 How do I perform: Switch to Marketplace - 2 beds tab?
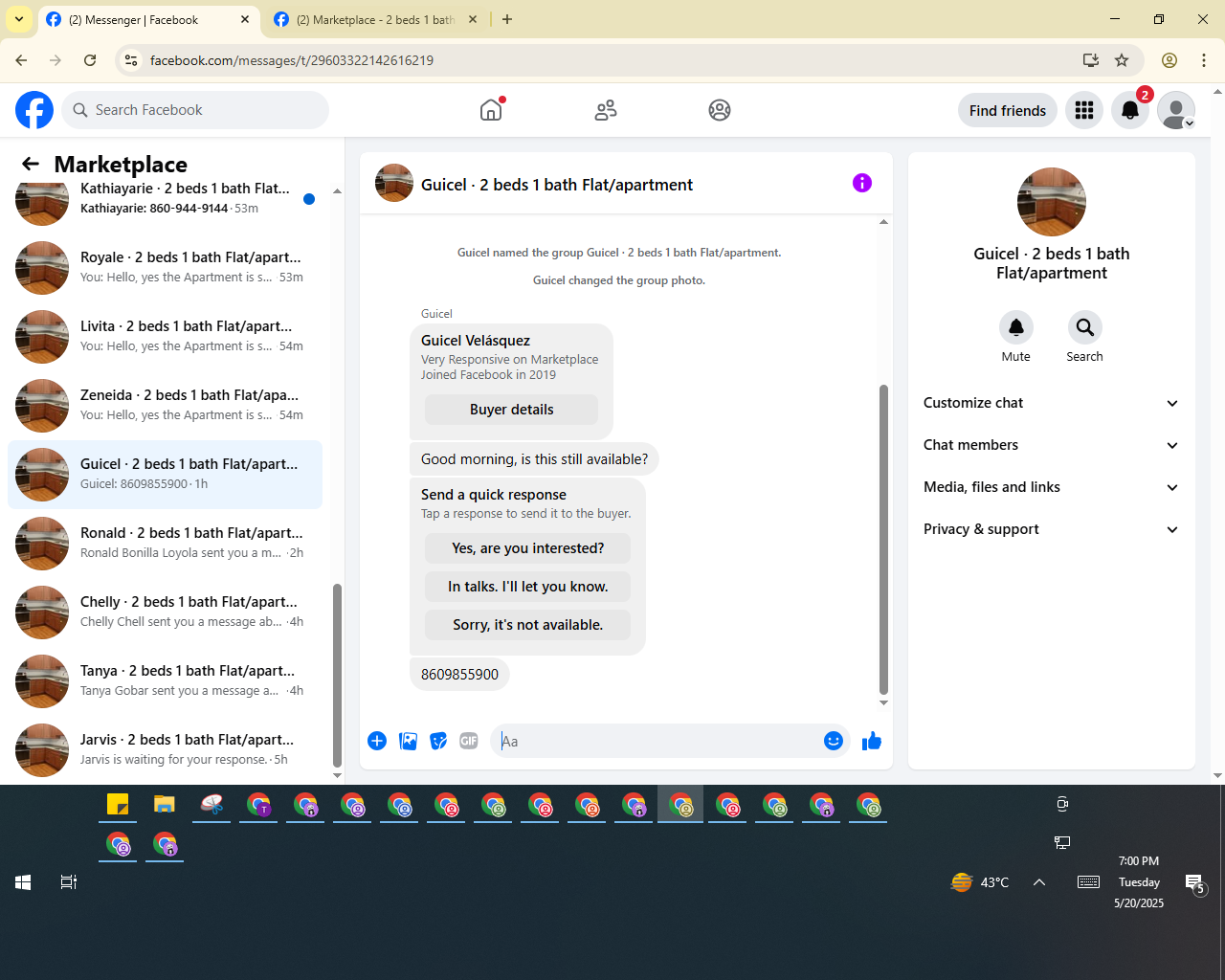pos(375,19)
